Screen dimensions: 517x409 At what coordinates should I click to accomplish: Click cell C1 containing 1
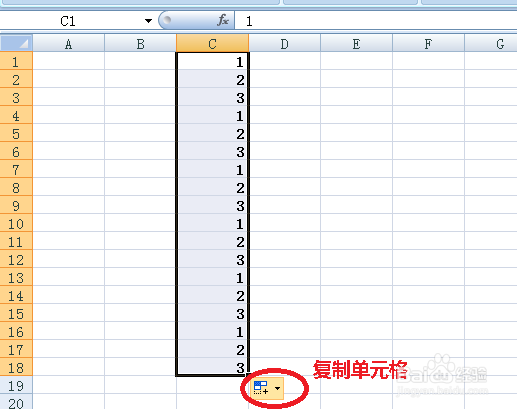point(212,61)
